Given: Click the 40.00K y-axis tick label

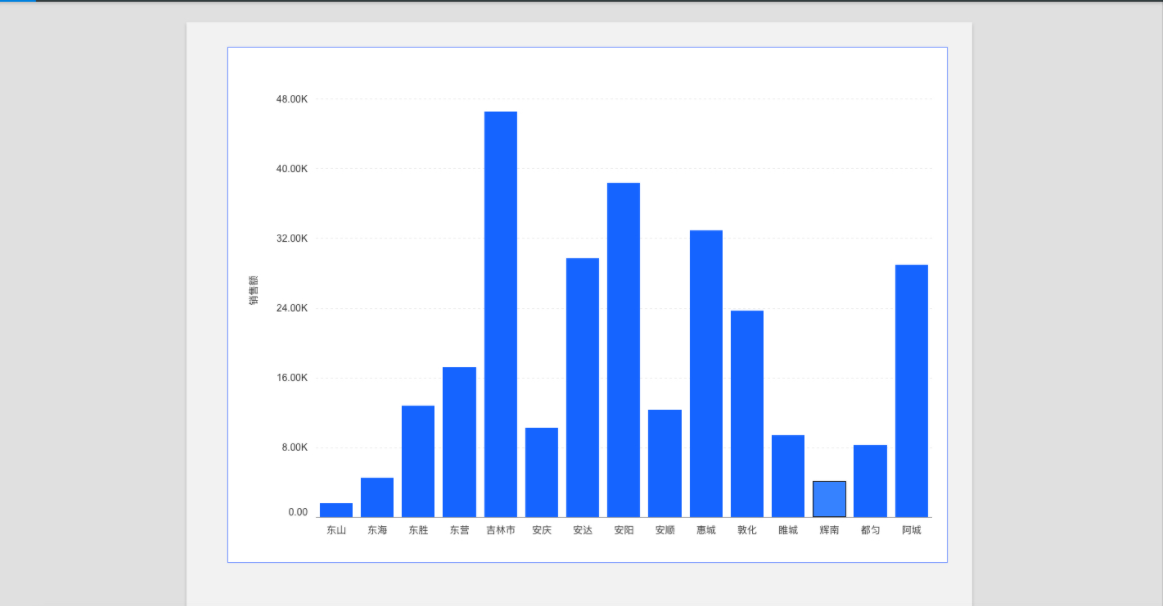Looking at the screenshot, I should coord(291,169).
